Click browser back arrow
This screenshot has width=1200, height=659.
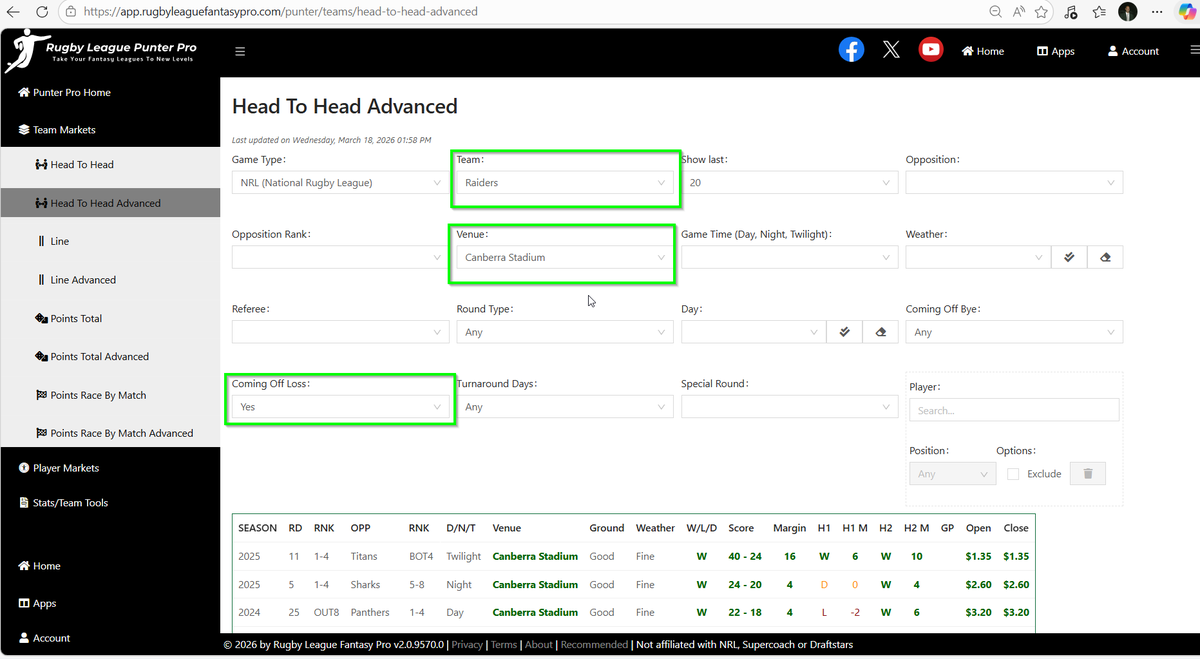pyautogui.click(x=13, y=12)
